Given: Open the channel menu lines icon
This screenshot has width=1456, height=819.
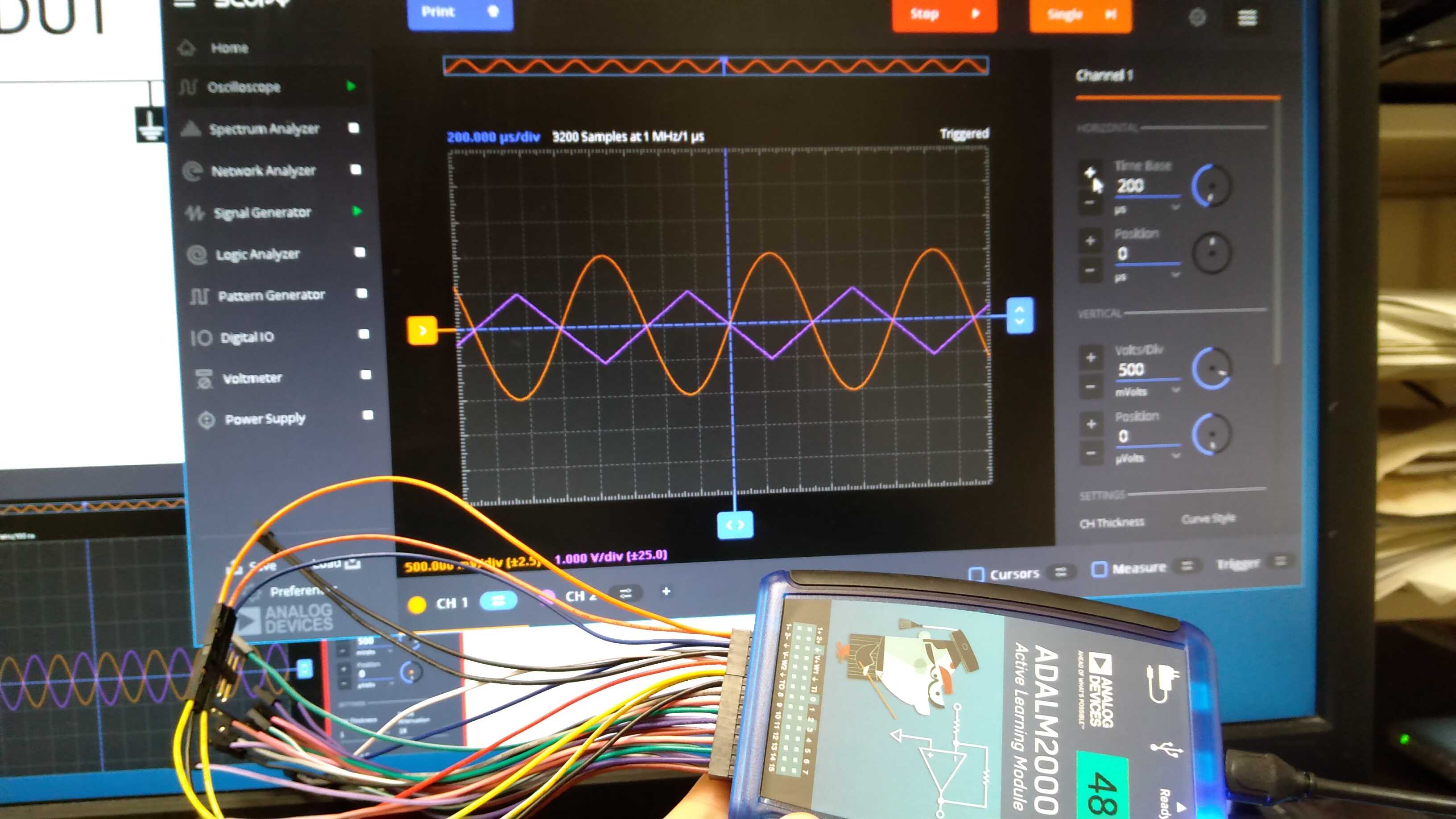Looking at the screenshot, I should click(1247, 18).
